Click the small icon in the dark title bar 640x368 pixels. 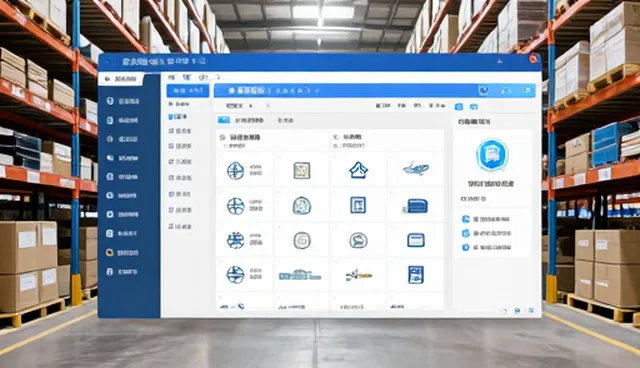(x=500, y=61)
